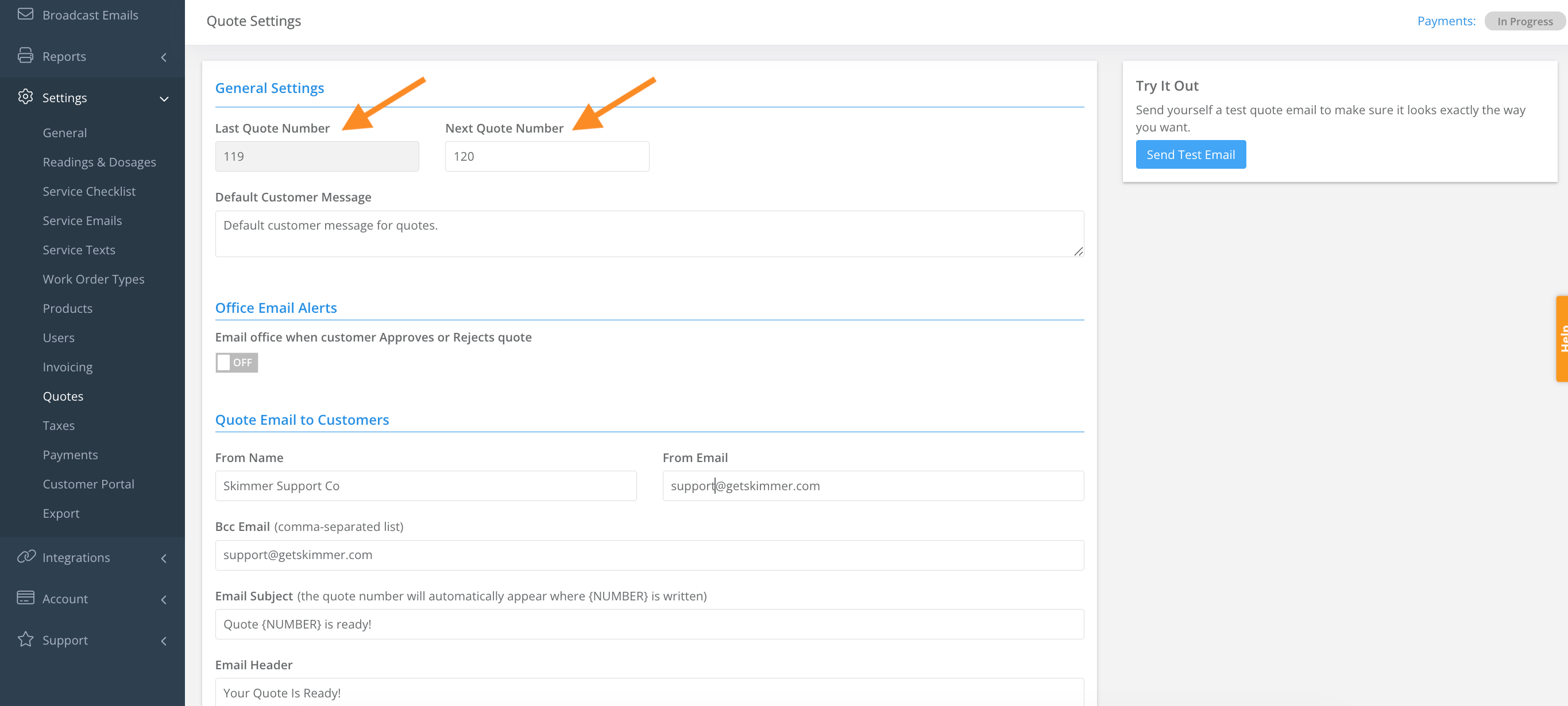The height and width of the screenshot is (706, 1568).
Task: Click the Email Subject input field
Action: click(650, 624)
